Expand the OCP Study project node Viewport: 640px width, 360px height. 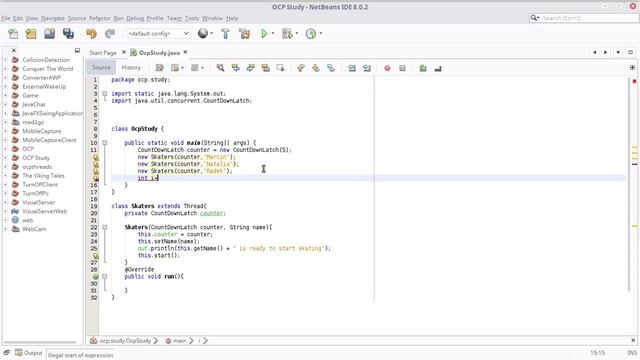[5, 158]
